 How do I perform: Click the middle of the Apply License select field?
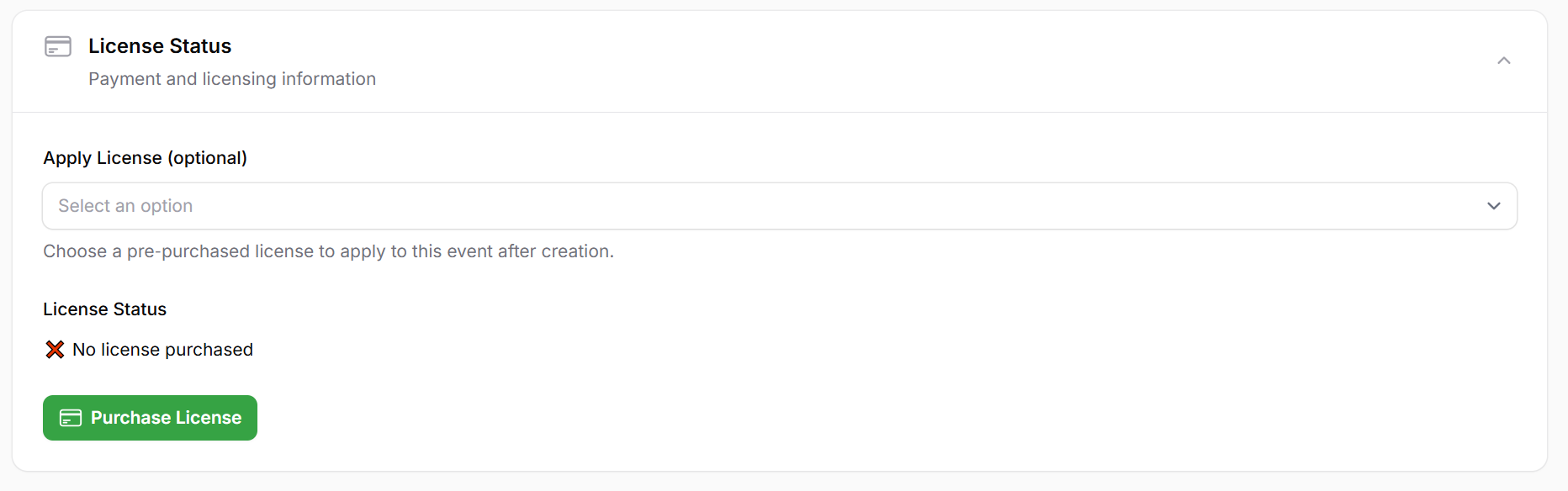(x=779, y=206)
